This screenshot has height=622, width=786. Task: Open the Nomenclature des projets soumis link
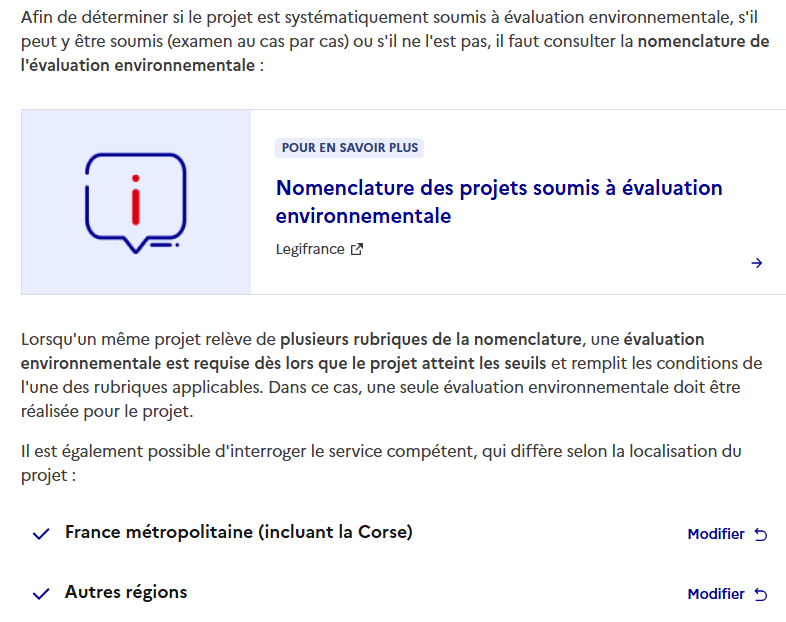(x=499, y=201)
